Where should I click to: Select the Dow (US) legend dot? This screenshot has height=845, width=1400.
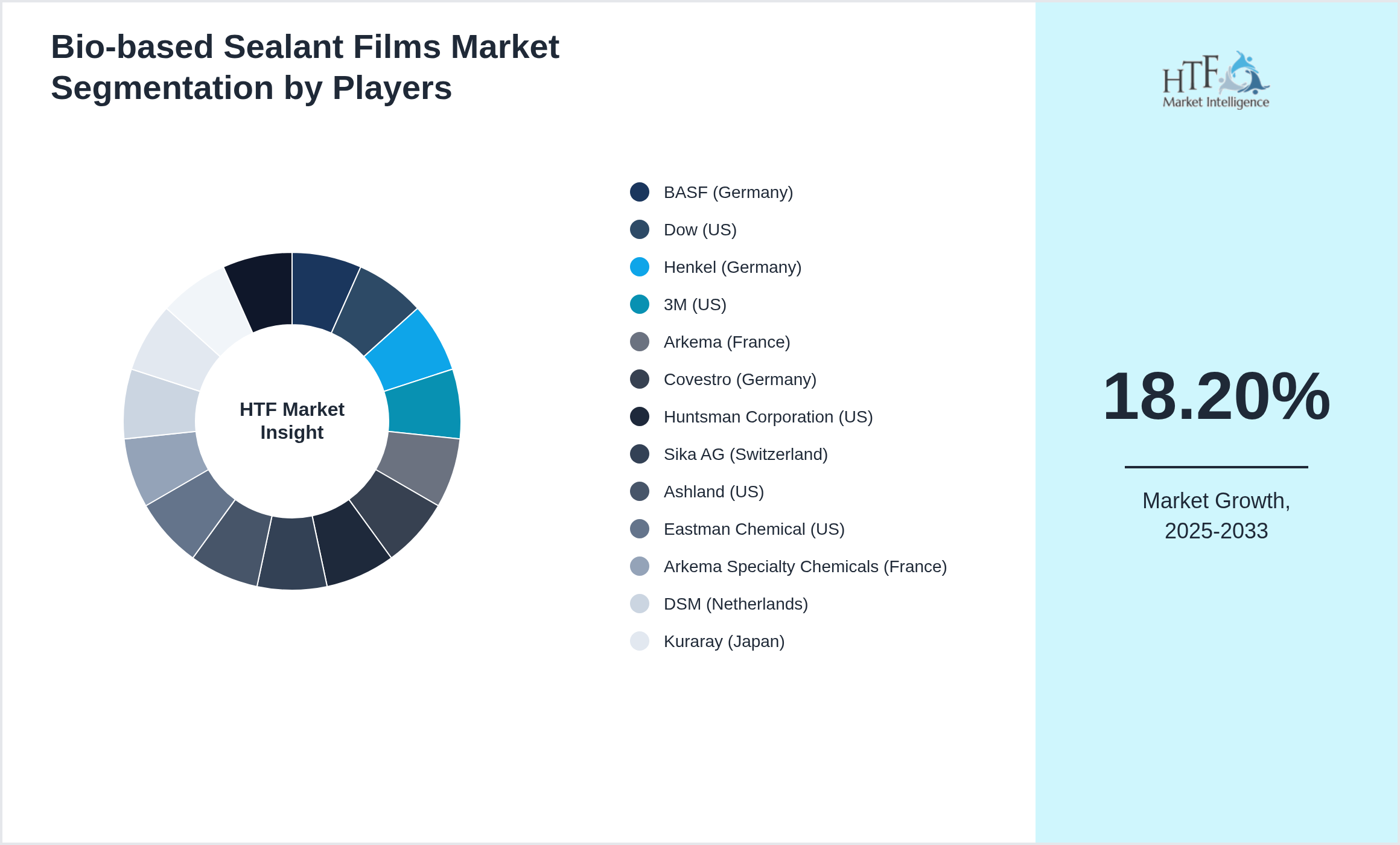point(639,229)
